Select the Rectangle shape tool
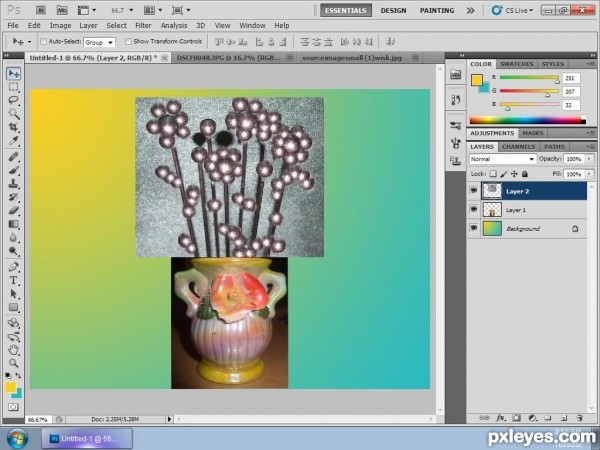The height and width of the screenshot is (450, 600). click(13, 307)
